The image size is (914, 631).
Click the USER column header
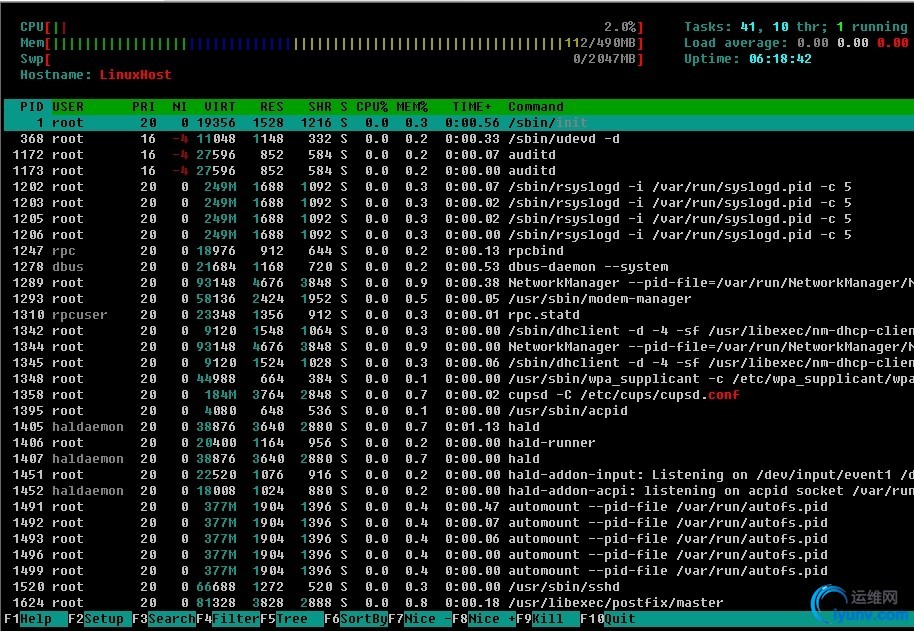[x=68, y=107]
